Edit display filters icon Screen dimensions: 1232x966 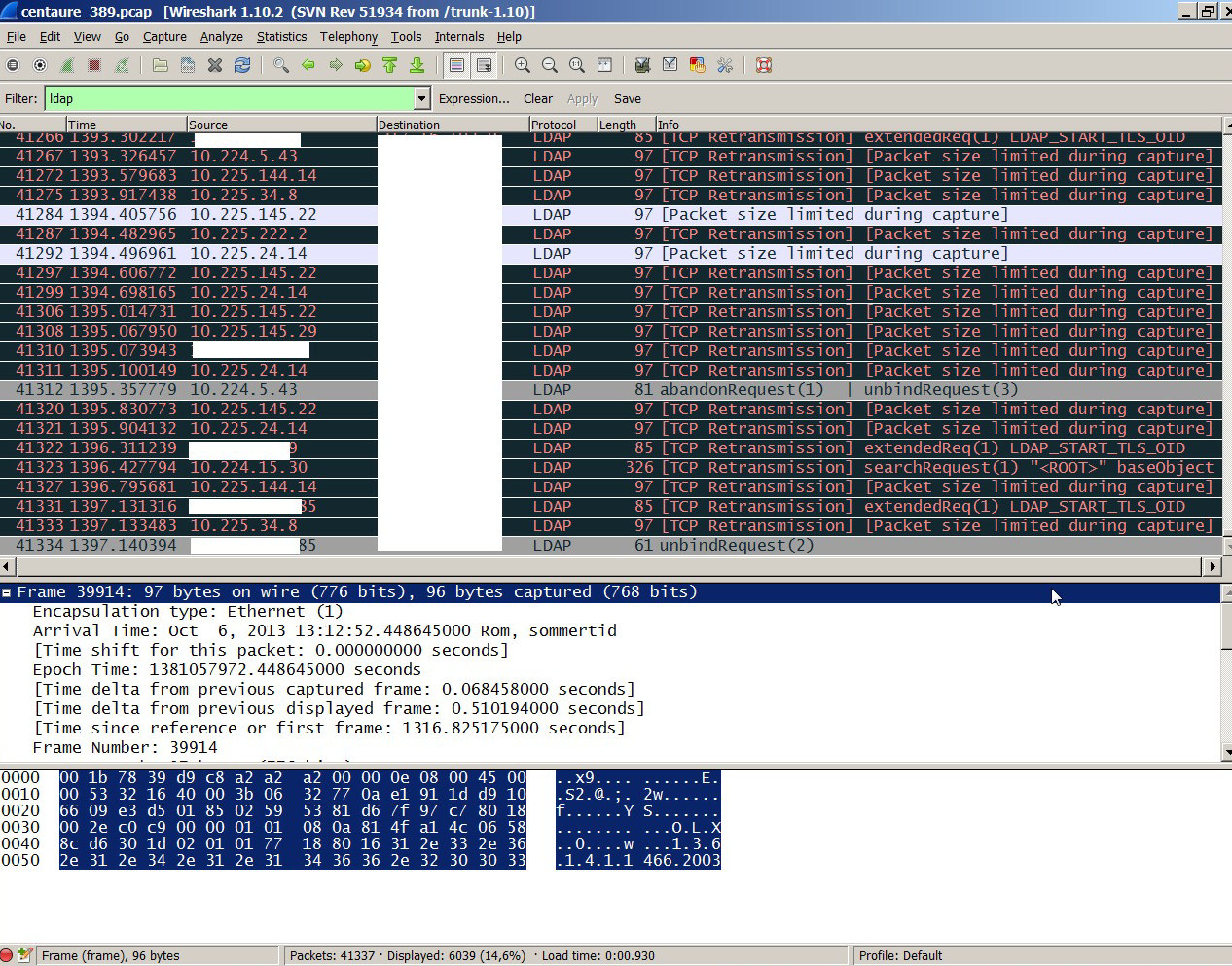tap(670, 65)
